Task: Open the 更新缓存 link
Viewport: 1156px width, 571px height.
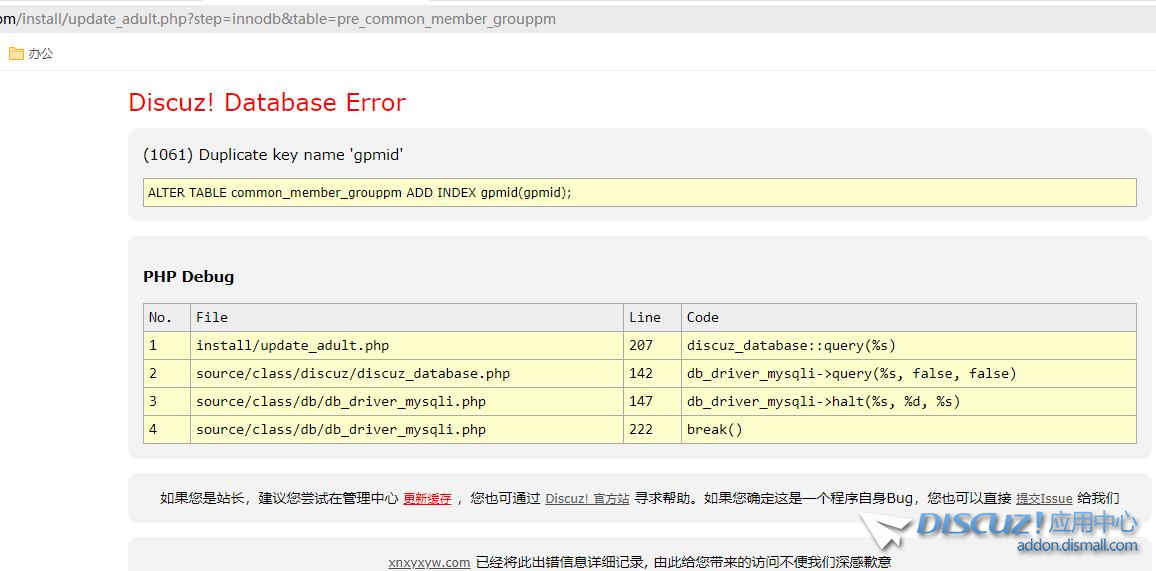Action: 427,498
